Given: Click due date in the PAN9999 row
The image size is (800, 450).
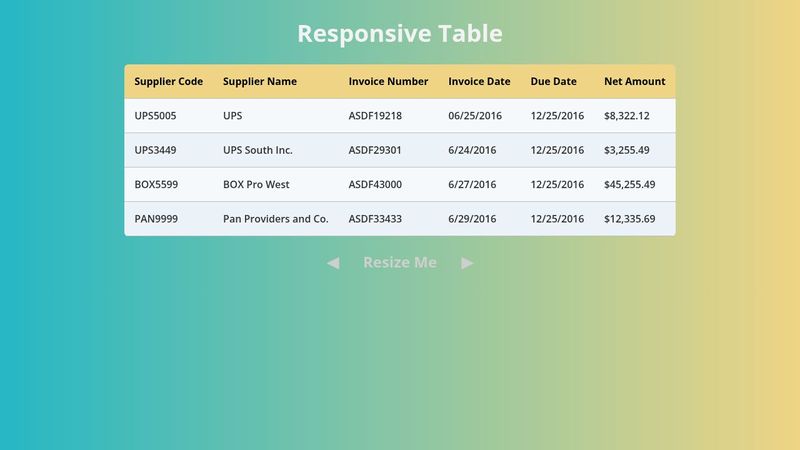Looking at the screenshot, I should (x=557, y=219).
